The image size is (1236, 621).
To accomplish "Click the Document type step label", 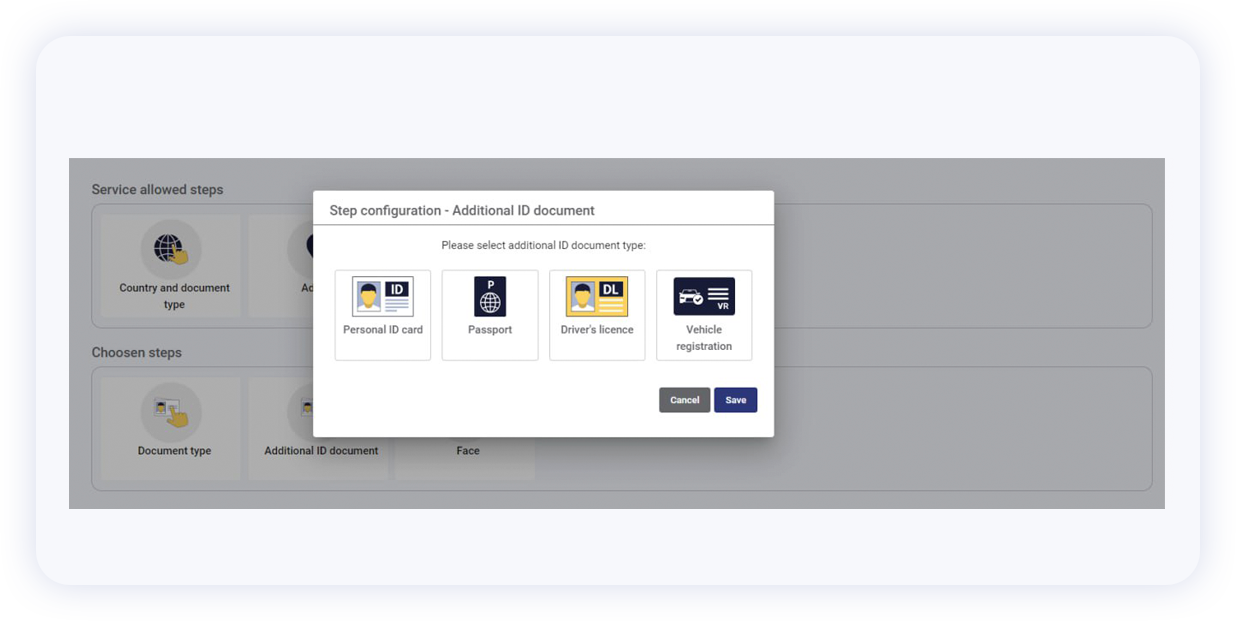I will pos(174,451).
